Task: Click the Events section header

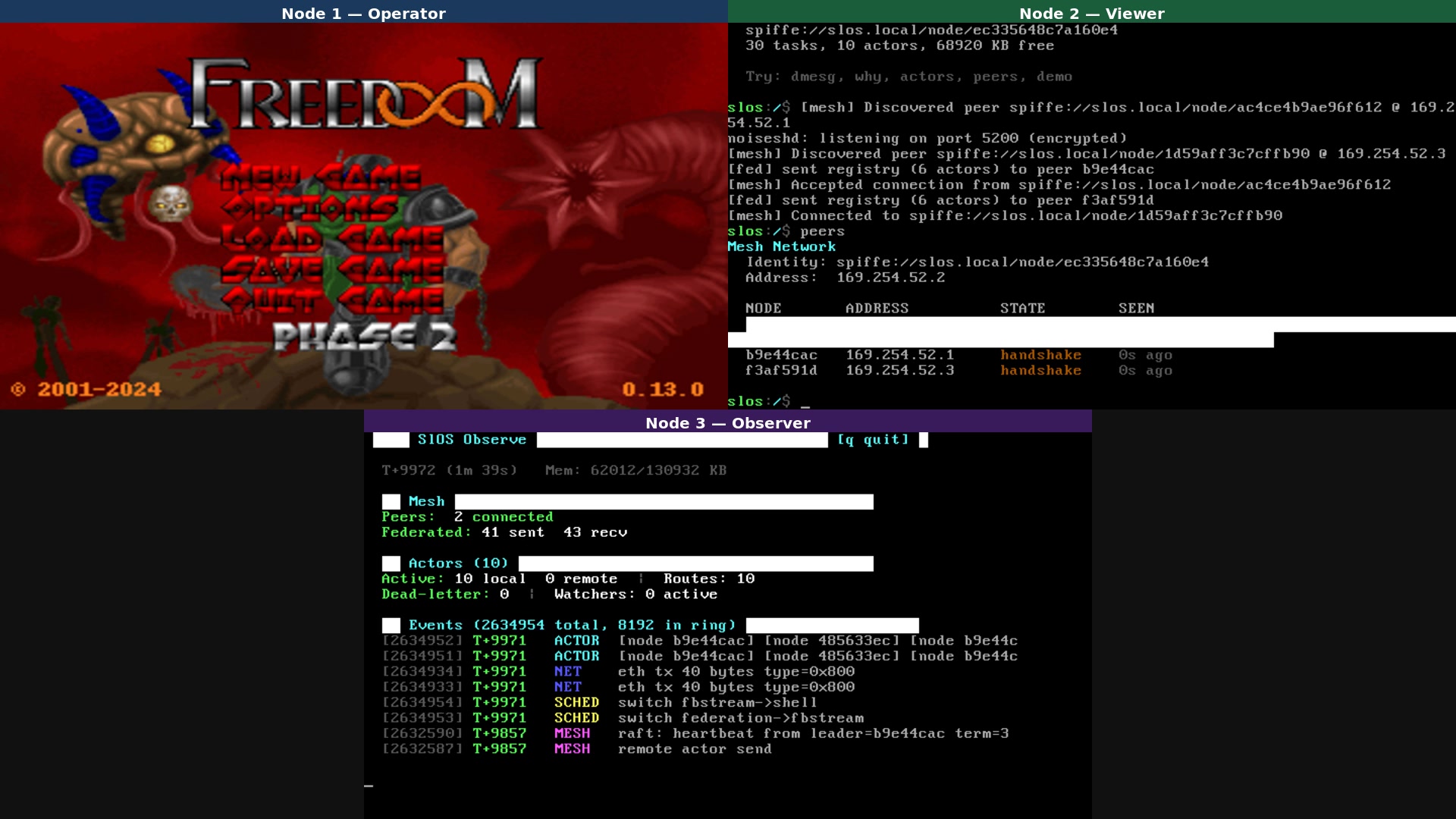Action: (573, 625)
